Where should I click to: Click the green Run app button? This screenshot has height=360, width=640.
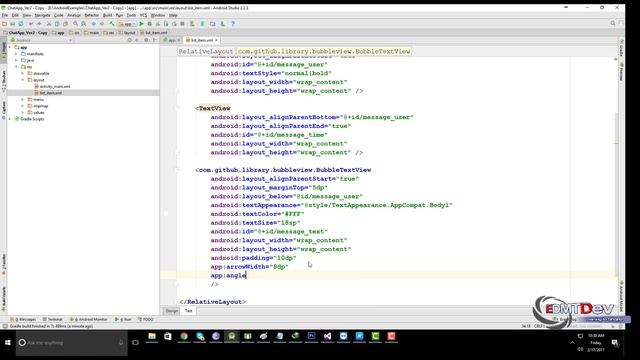141,24
